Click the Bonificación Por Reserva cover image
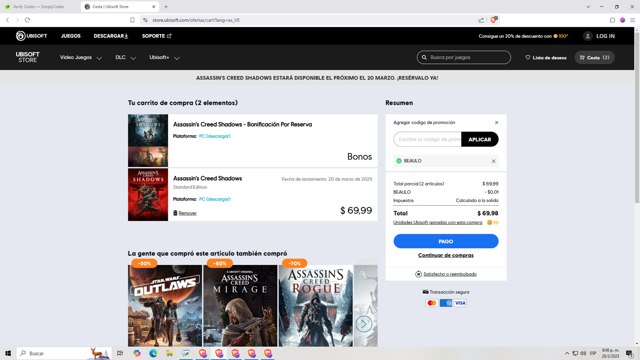This screenshot has height=360, width=640. click(148, 140)
